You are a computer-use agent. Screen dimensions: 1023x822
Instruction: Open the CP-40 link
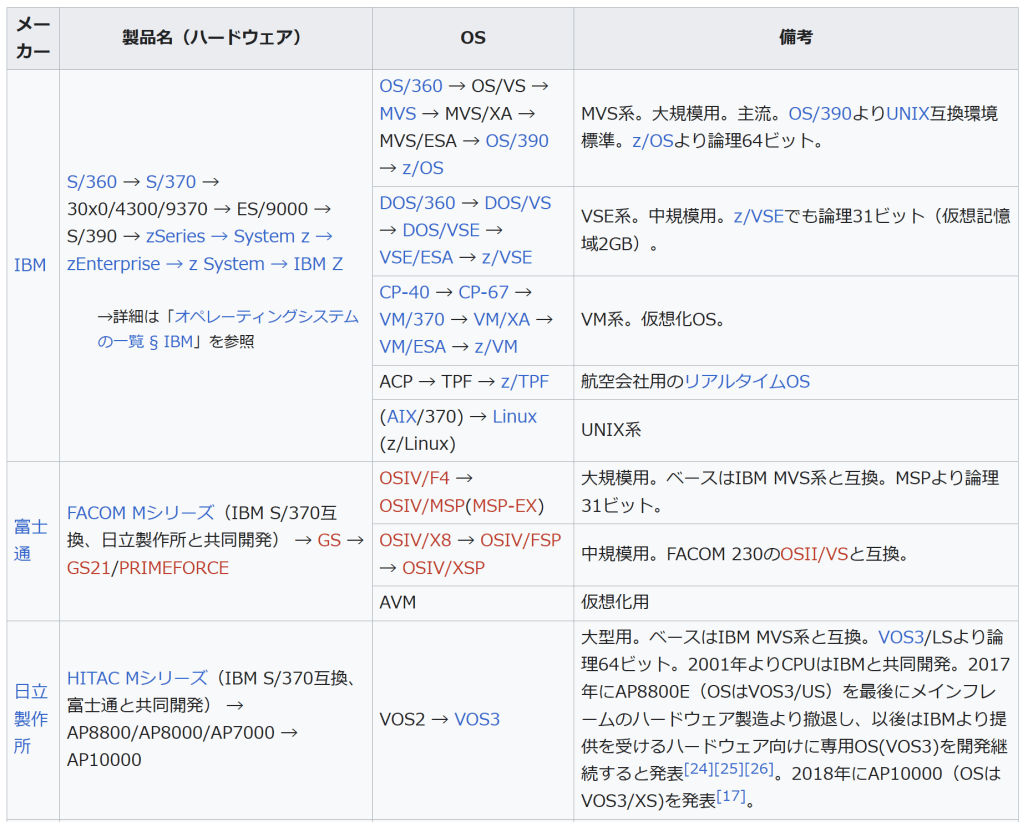[404, 292]
